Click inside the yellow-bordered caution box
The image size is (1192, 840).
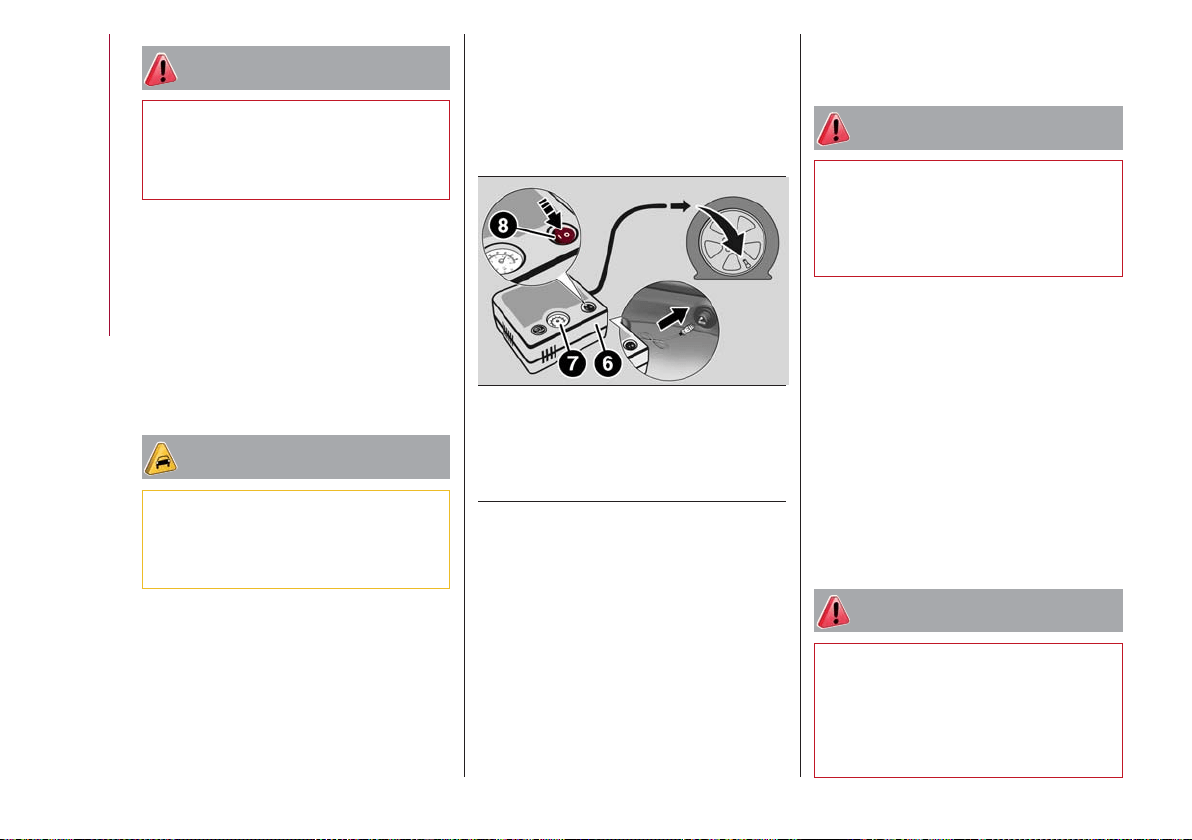pos(296,539)
